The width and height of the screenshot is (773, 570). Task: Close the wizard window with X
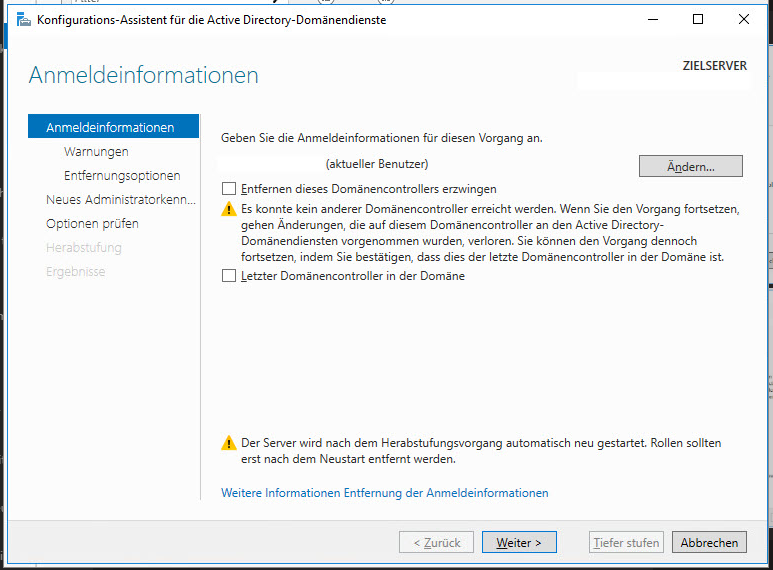click(744, 19)
